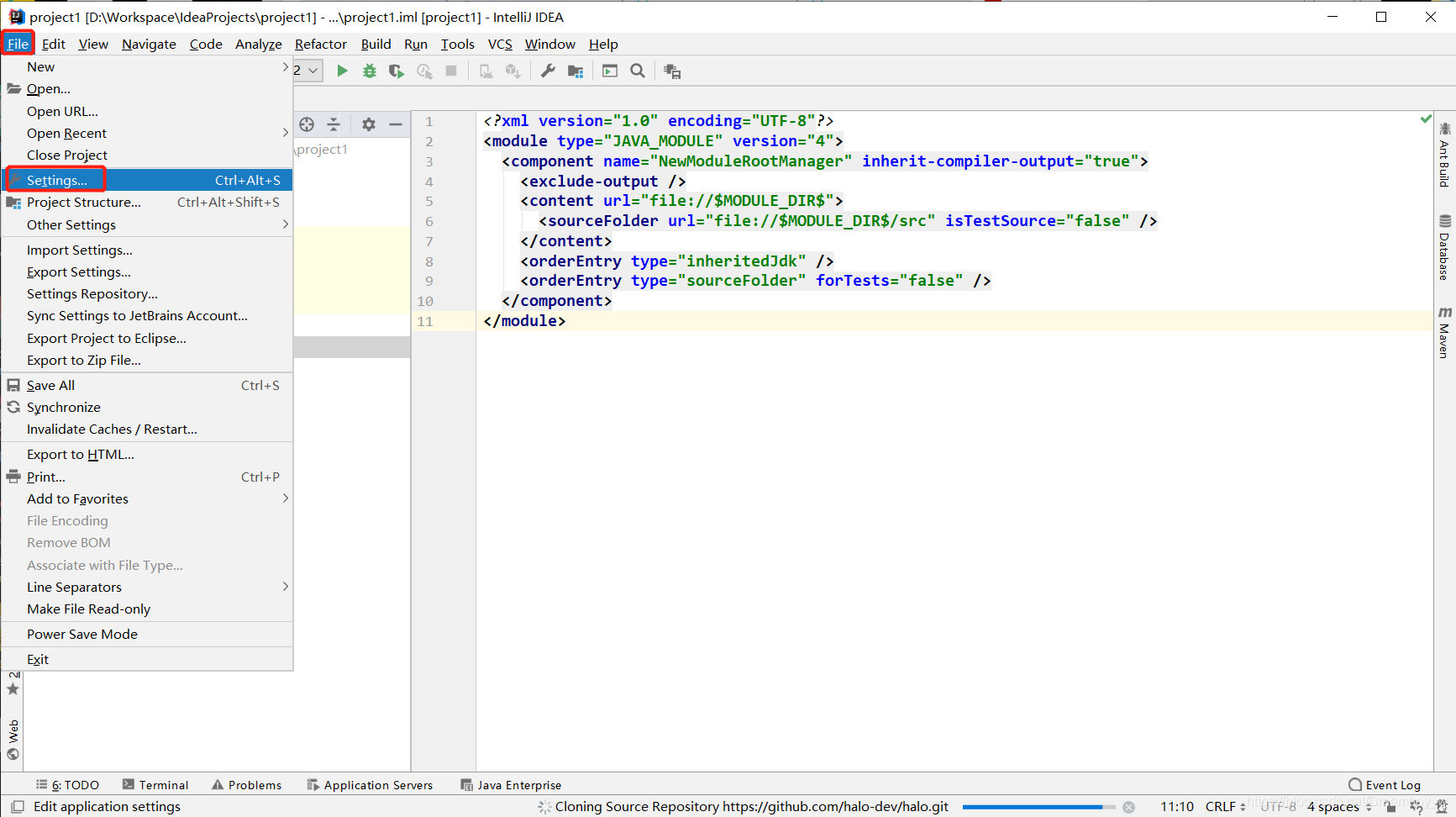Screen dimensions: 1456x817
Task: Open the Refactor menu
Action: [321, 44]
